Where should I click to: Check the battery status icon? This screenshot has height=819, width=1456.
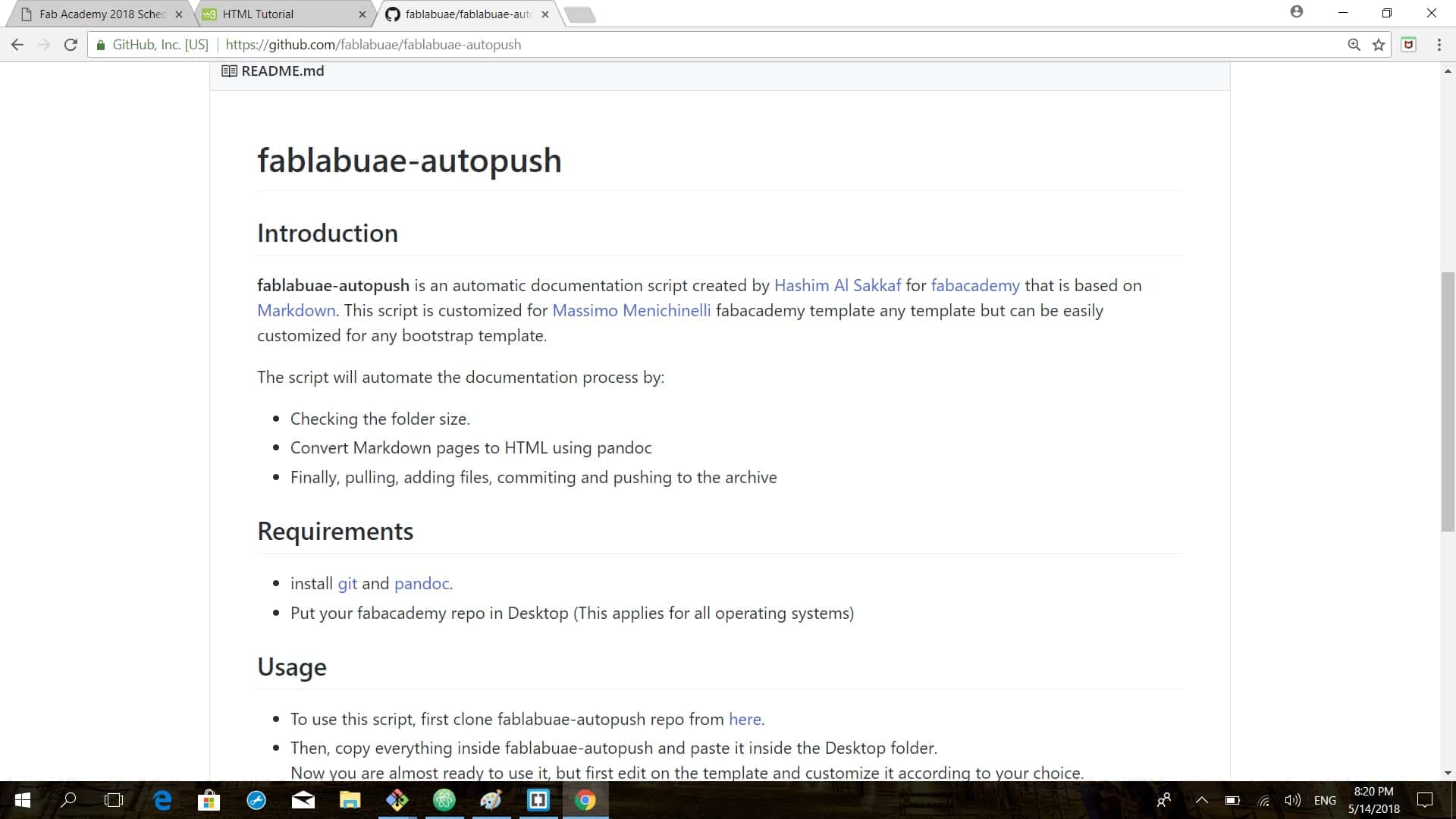1232,800
